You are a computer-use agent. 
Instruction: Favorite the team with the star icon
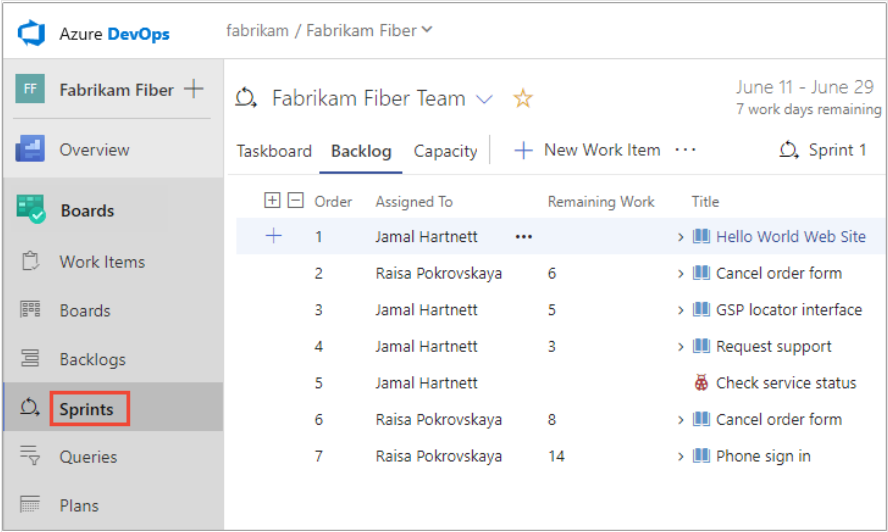(523, 99)
